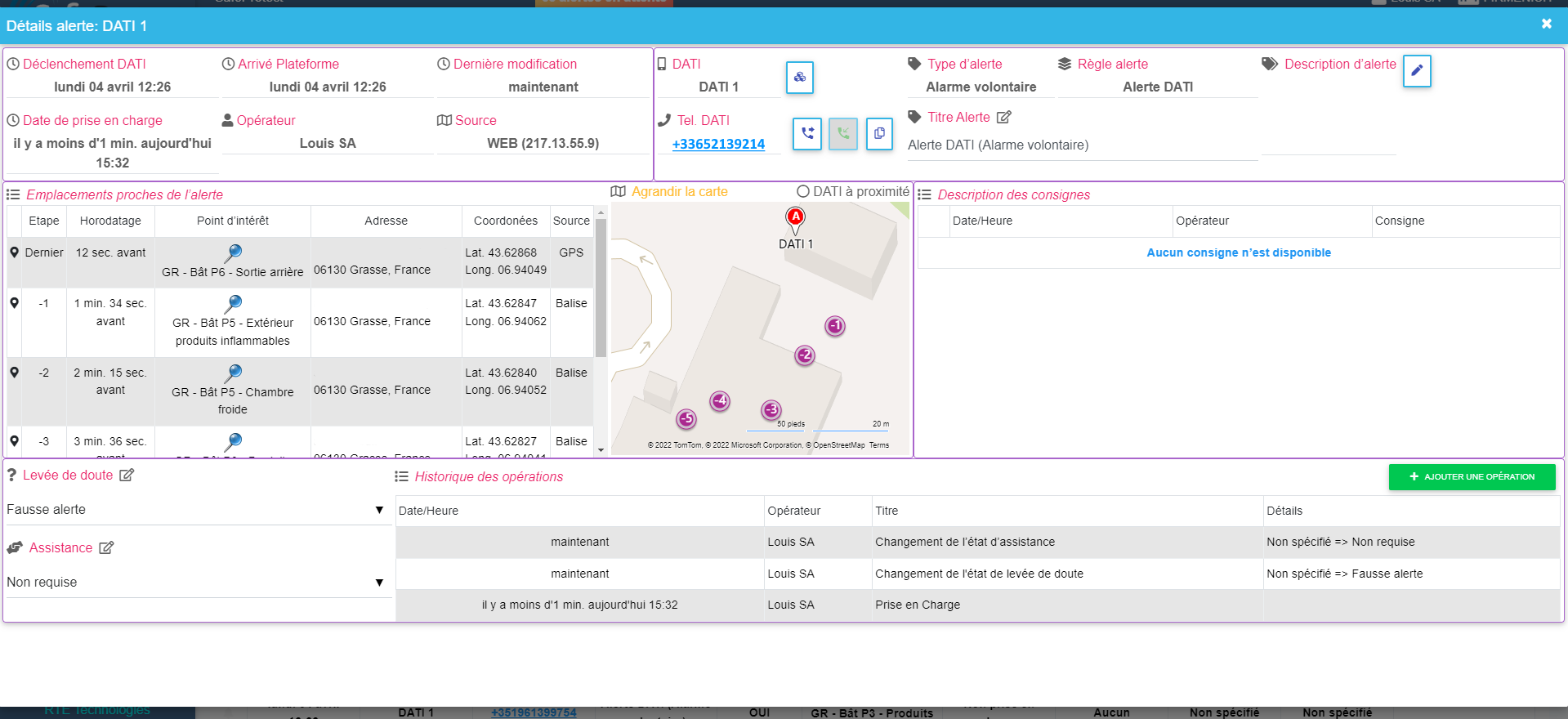Open the map Terms link

[879, 445]
